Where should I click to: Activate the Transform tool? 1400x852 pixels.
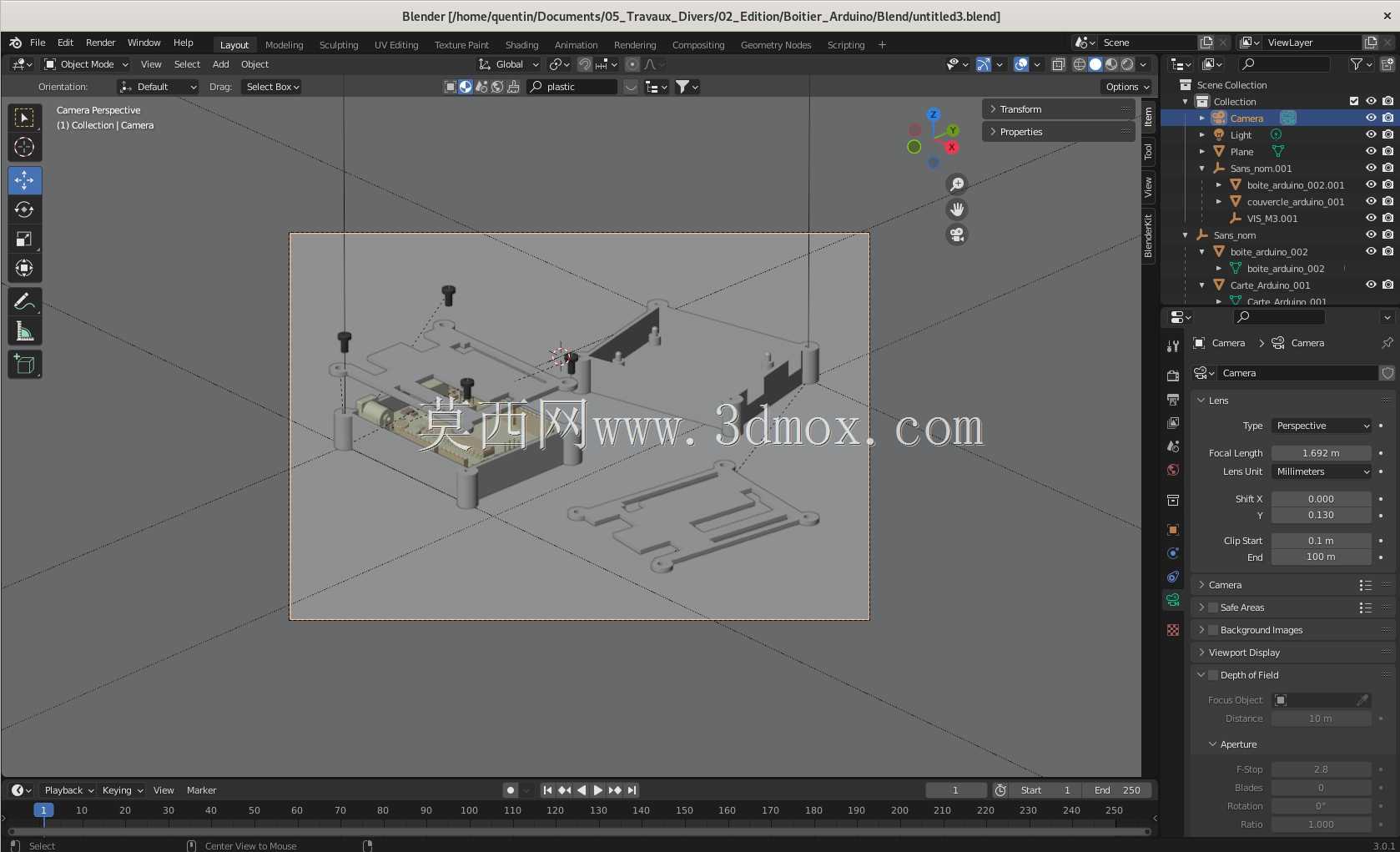(x=24, y=269)
